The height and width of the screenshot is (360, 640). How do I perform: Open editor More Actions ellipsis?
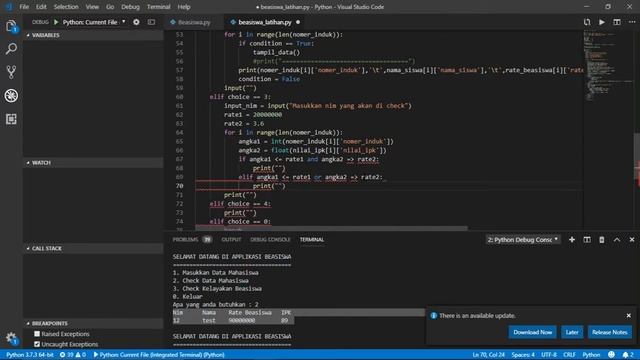632,22
